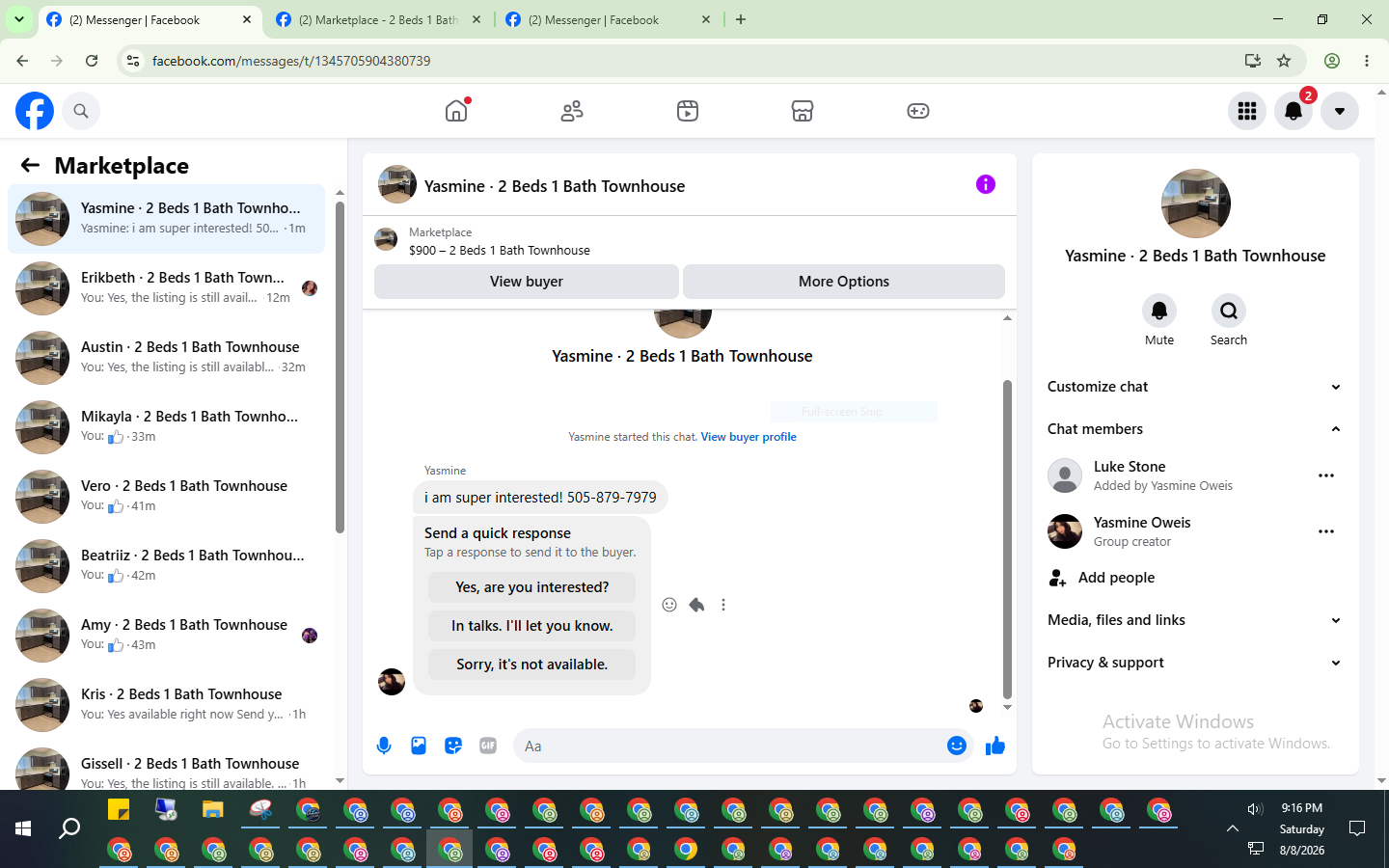The height and width of the screenshot is (868, 1389).
Task: Send 'Yes, are you interested?' quick response
Action: 532,587
